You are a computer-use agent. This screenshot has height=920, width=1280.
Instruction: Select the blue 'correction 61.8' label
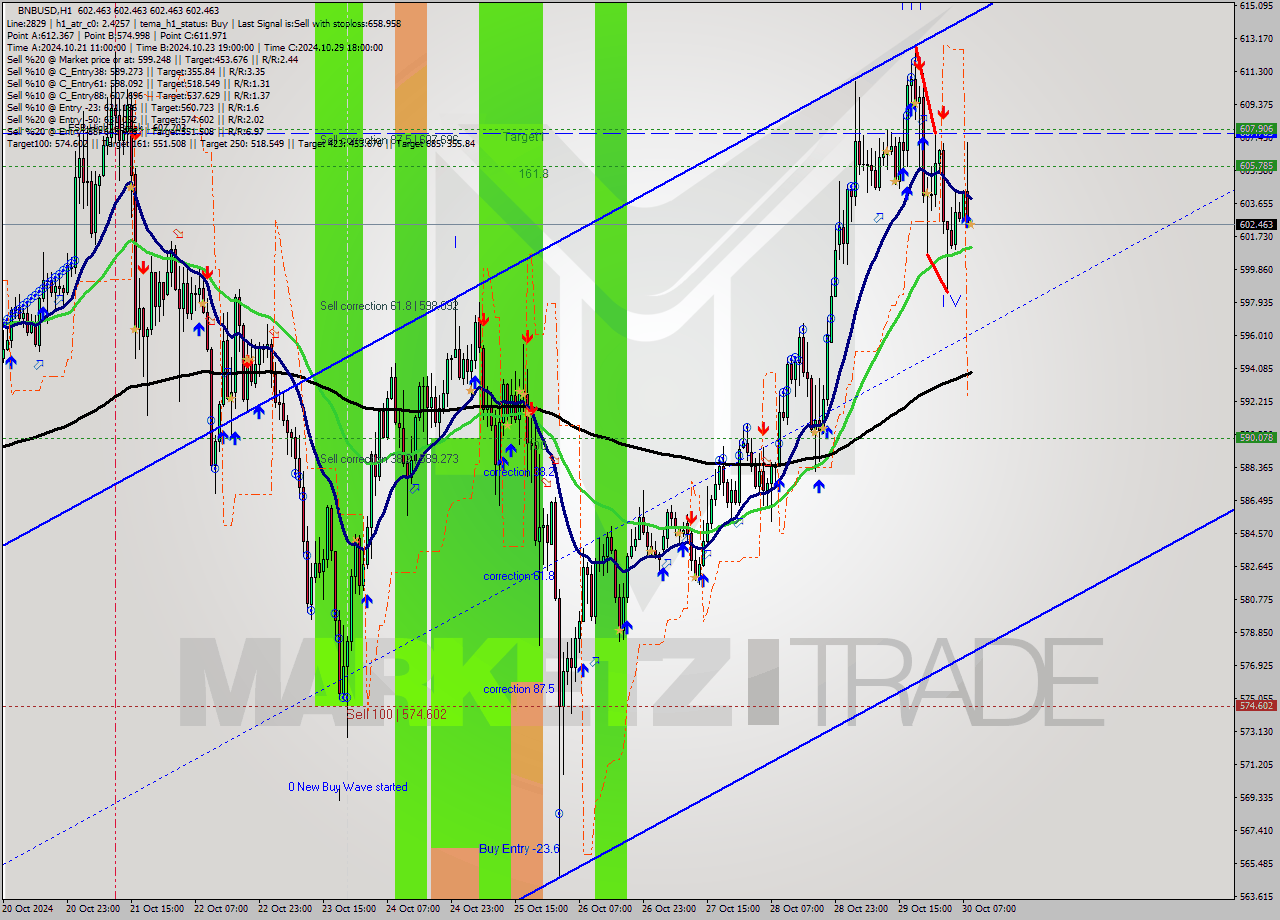[519, 576]
